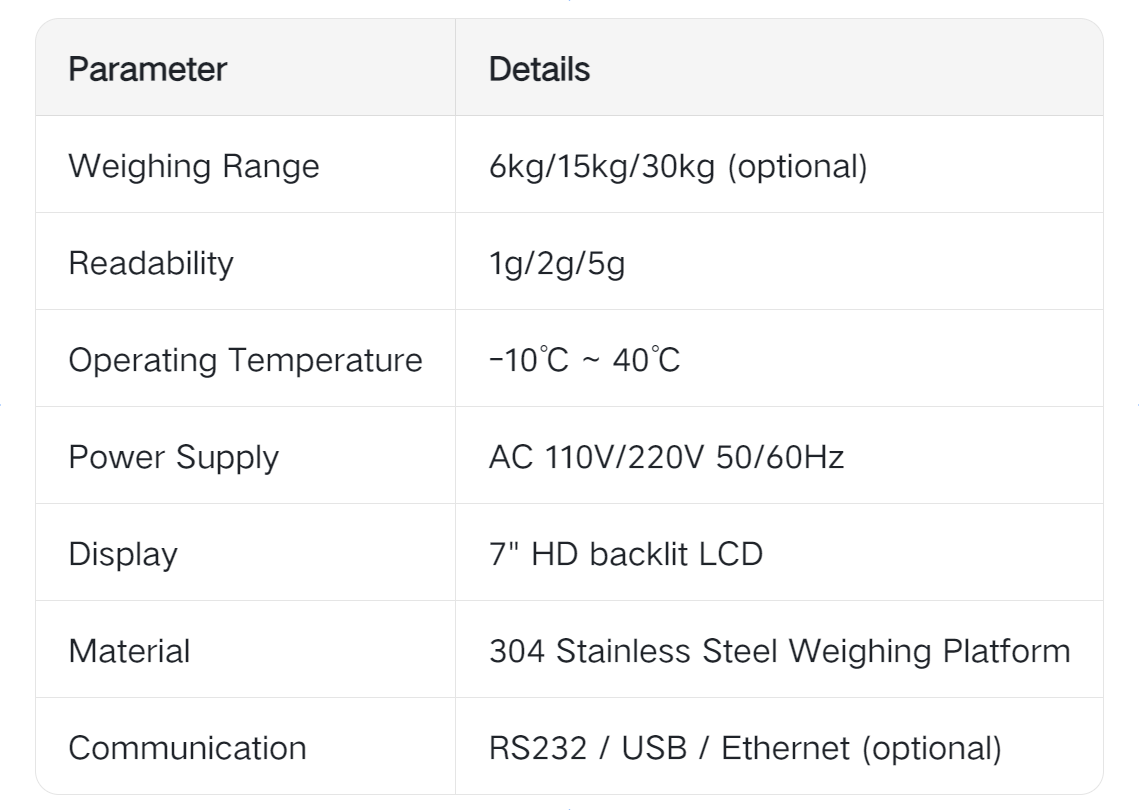Click the Parameter column header

[x=147, y=70]
